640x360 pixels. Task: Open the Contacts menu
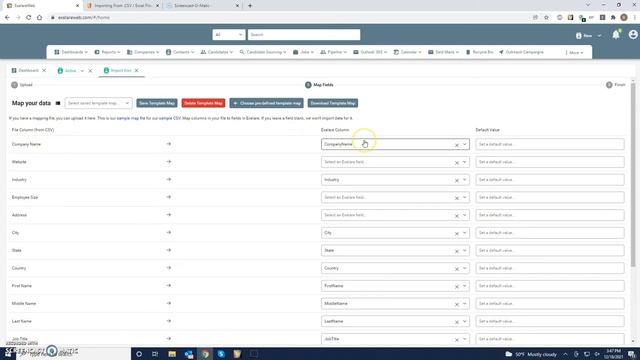click(180, 52)
